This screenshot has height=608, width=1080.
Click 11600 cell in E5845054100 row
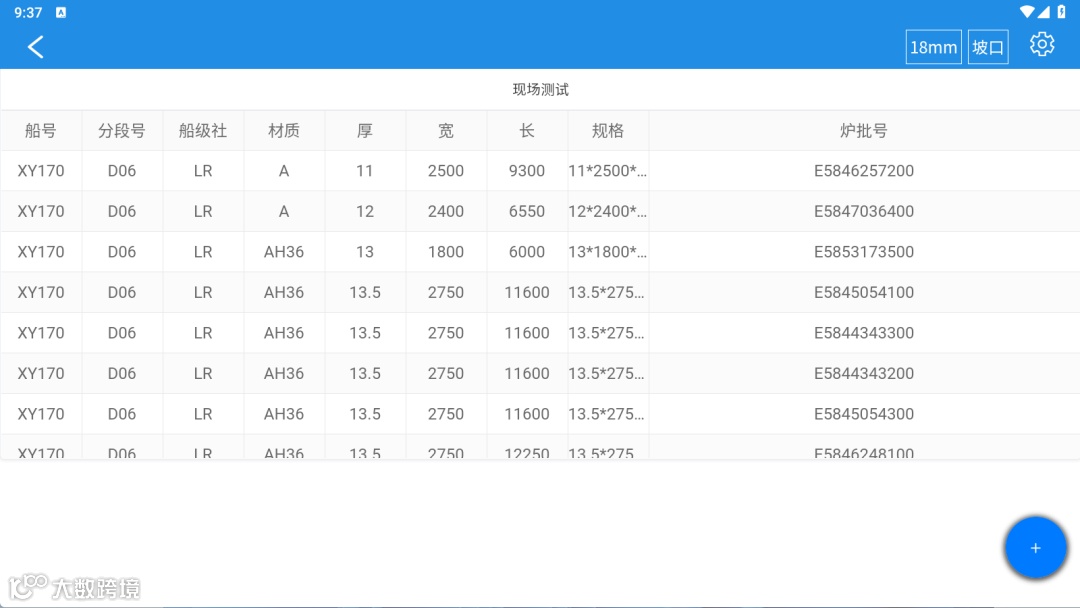(x=527, y=293)
